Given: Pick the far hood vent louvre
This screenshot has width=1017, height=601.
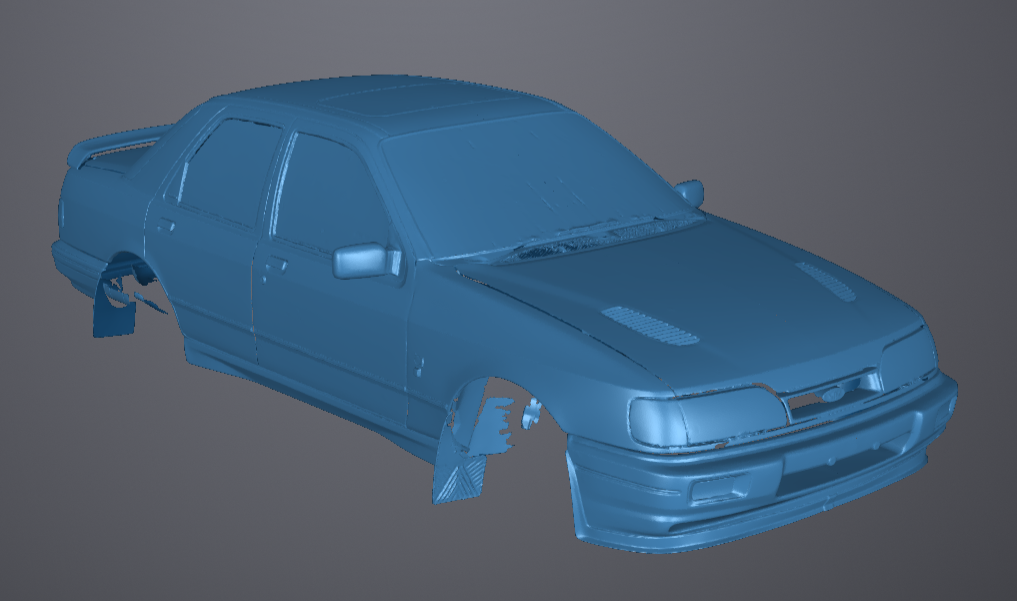Looking at the screenshot, I should (x=827, y=280).
